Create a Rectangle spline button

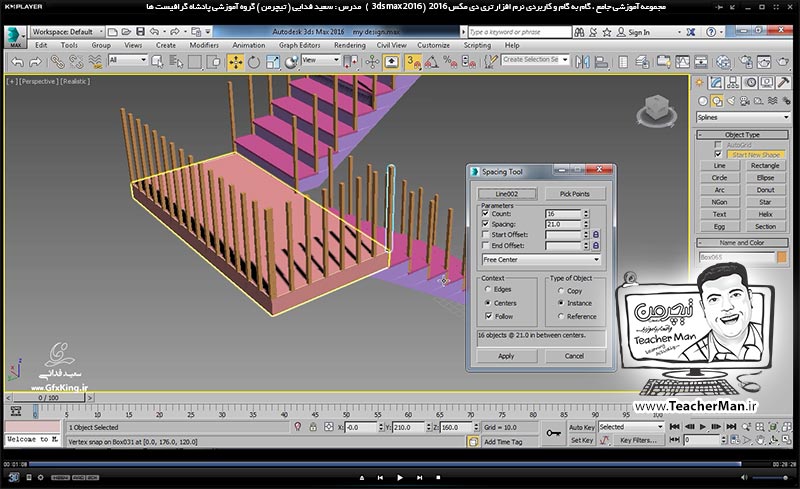765,166
